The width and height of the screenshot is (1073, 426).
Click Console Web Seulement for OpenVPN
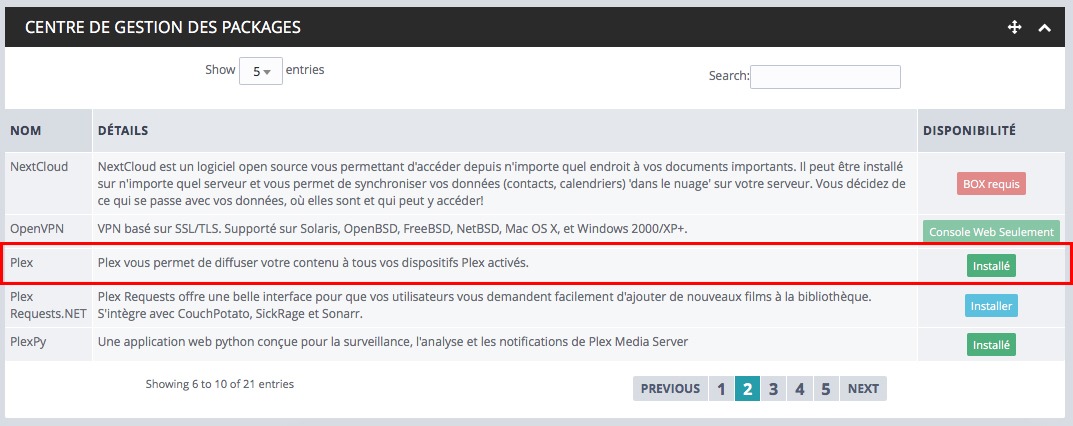pyautogui.click(x=991, y=232)
